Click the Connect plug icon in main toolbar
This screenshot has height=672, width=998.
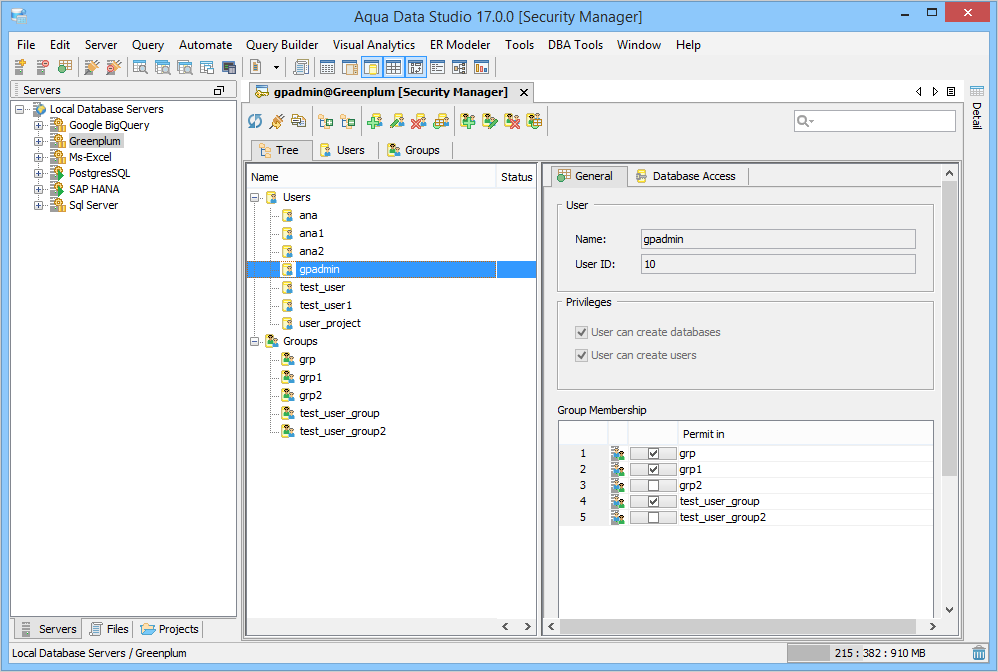[92, 67]
